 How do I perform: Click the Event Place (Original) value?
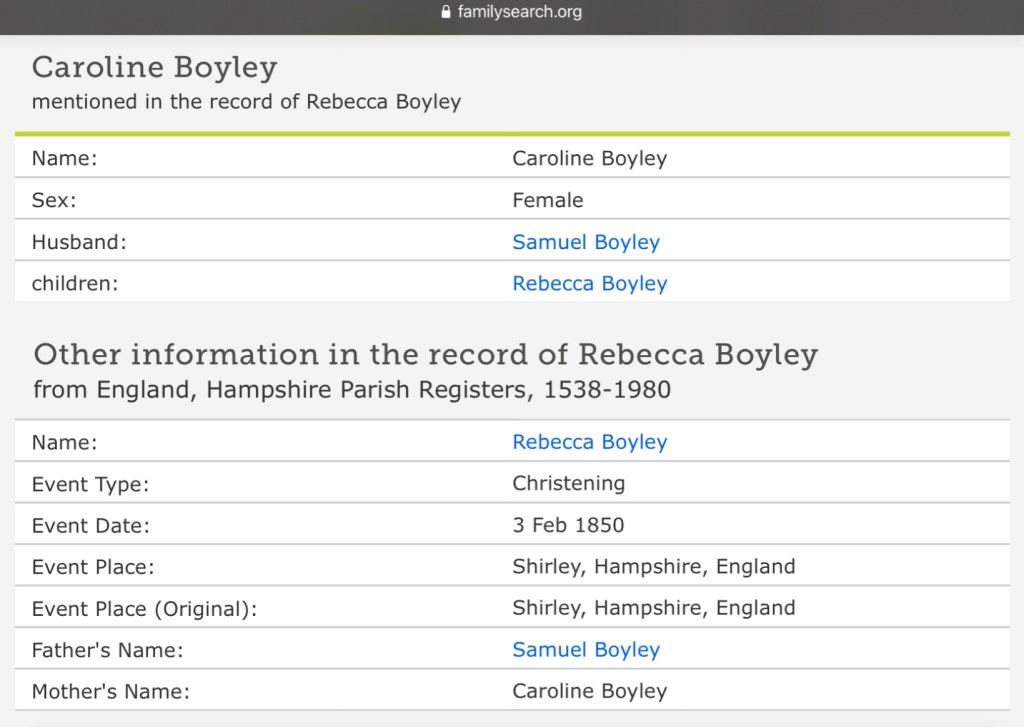coord(653,608)
